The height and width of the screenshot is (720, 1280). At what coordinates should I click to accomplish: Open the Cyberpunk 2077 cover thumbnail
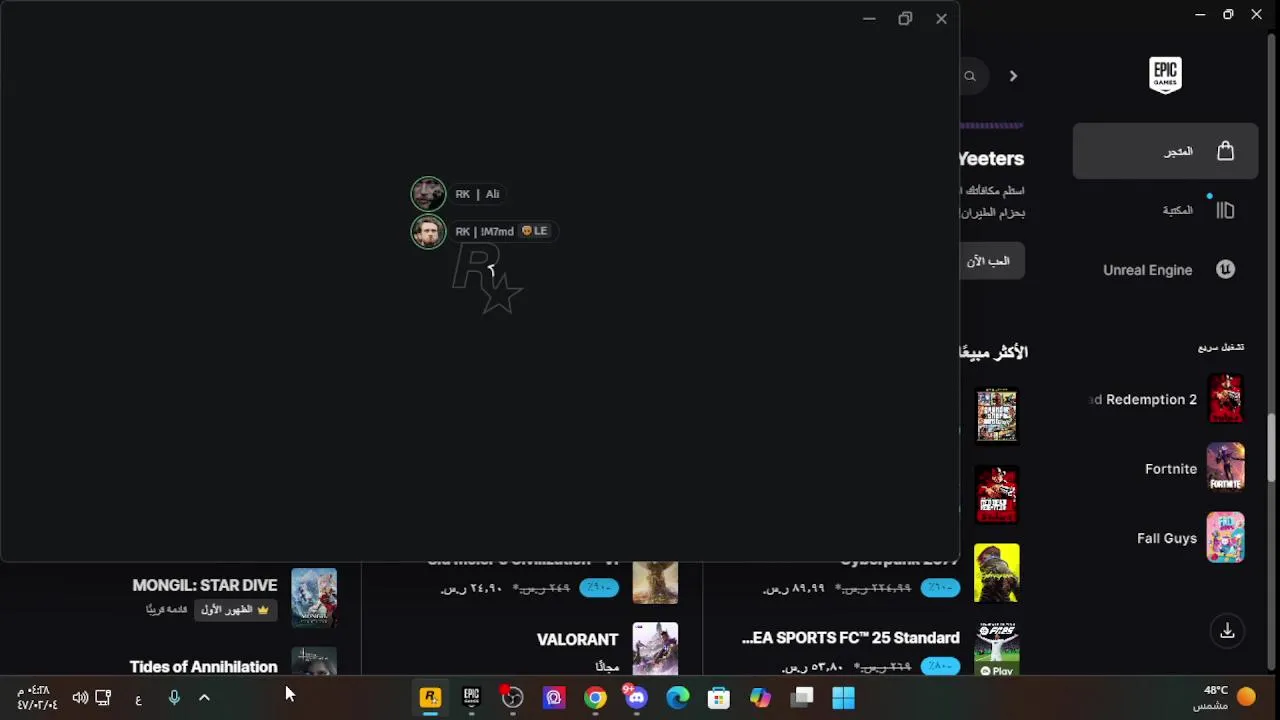997,573
